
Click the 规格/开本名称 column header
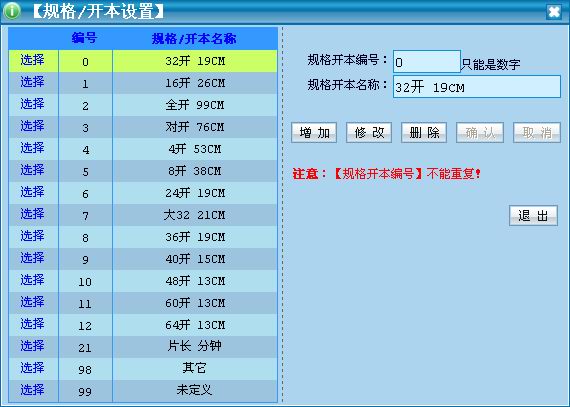194,38
